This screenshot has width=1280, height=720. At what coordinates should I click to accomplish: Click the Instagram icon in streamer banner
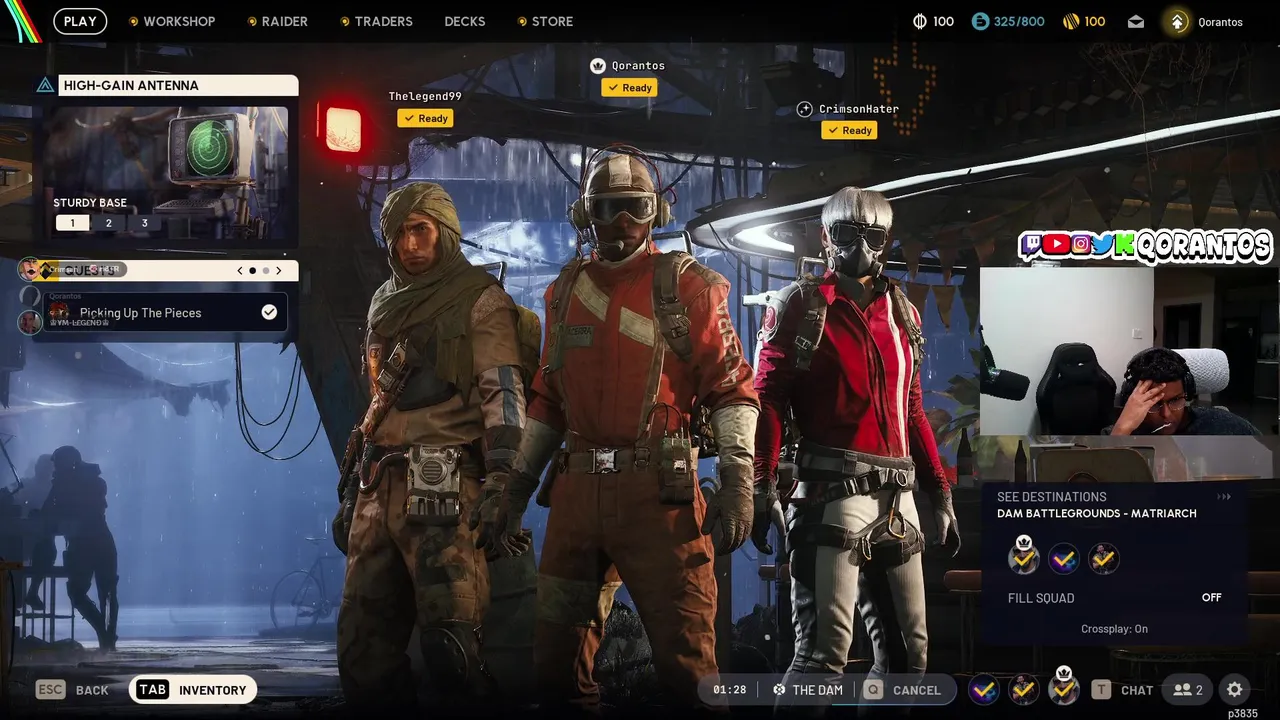pyautogui.click(x=1080, y=244)
